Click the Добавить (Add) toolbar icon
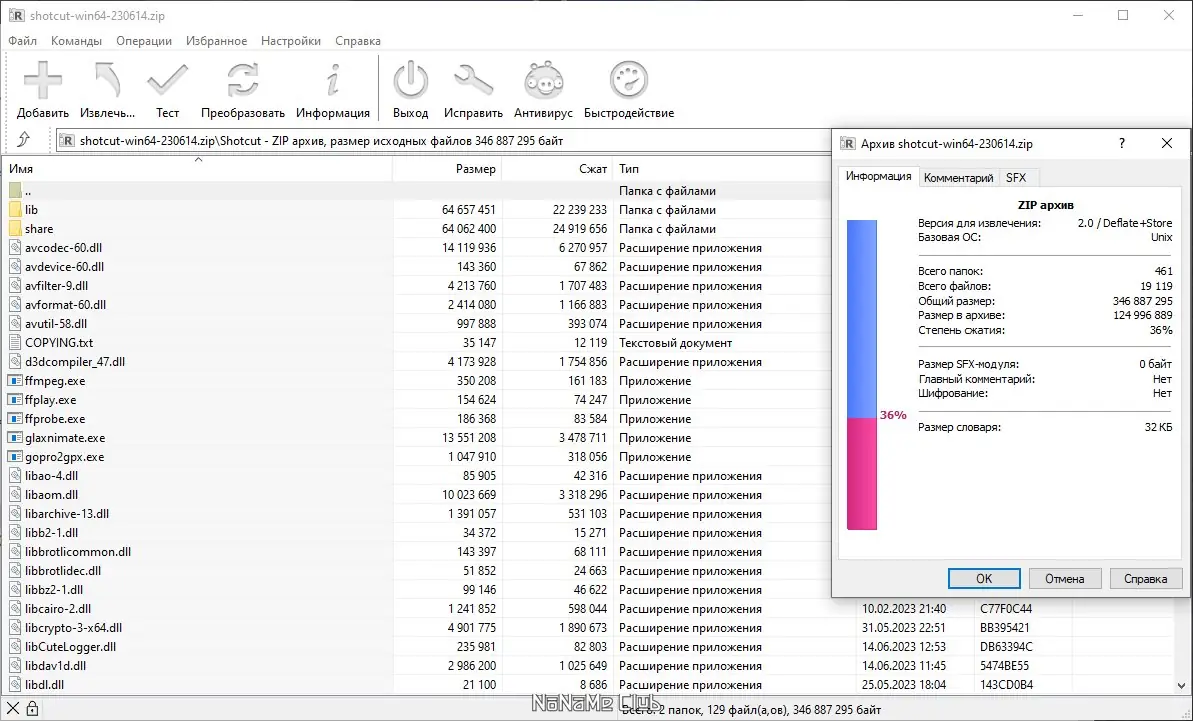 [43, 81]
